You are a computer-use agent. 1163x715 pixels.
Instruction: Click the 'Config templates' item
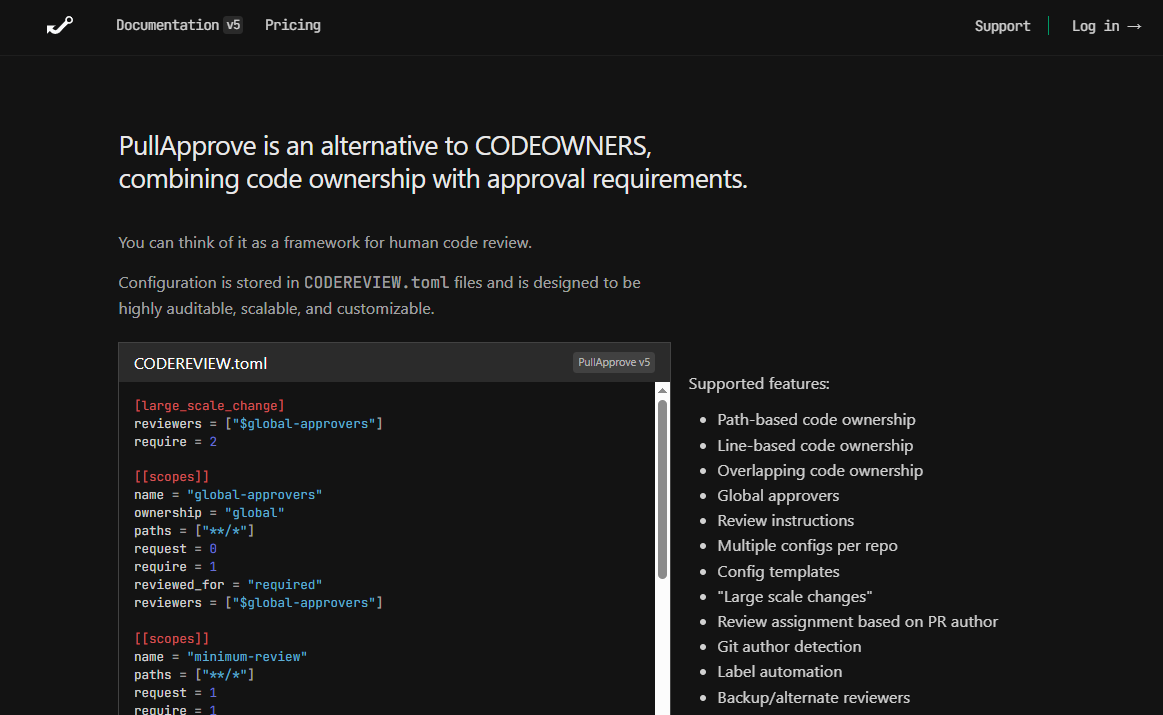(778, 572)
